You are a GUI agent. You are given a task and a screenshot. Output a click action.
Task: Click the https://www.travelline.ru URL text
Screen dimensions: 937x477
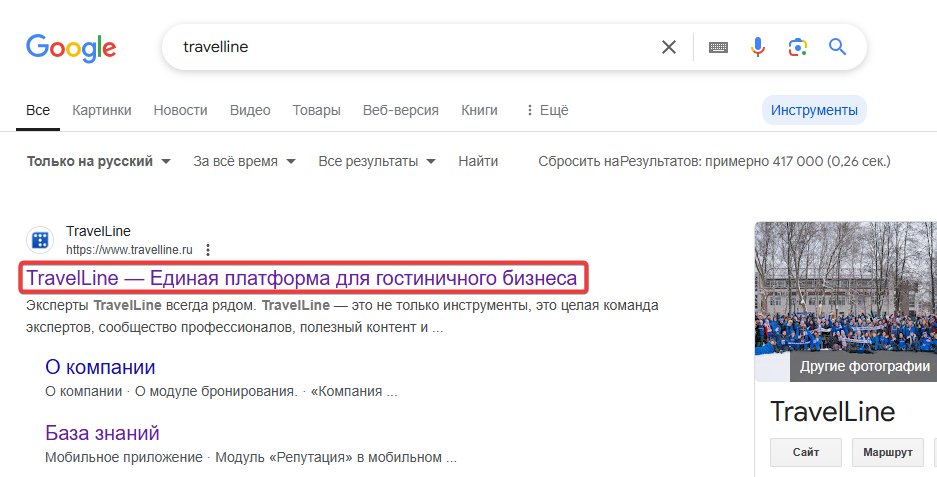(x=129, y=250)
